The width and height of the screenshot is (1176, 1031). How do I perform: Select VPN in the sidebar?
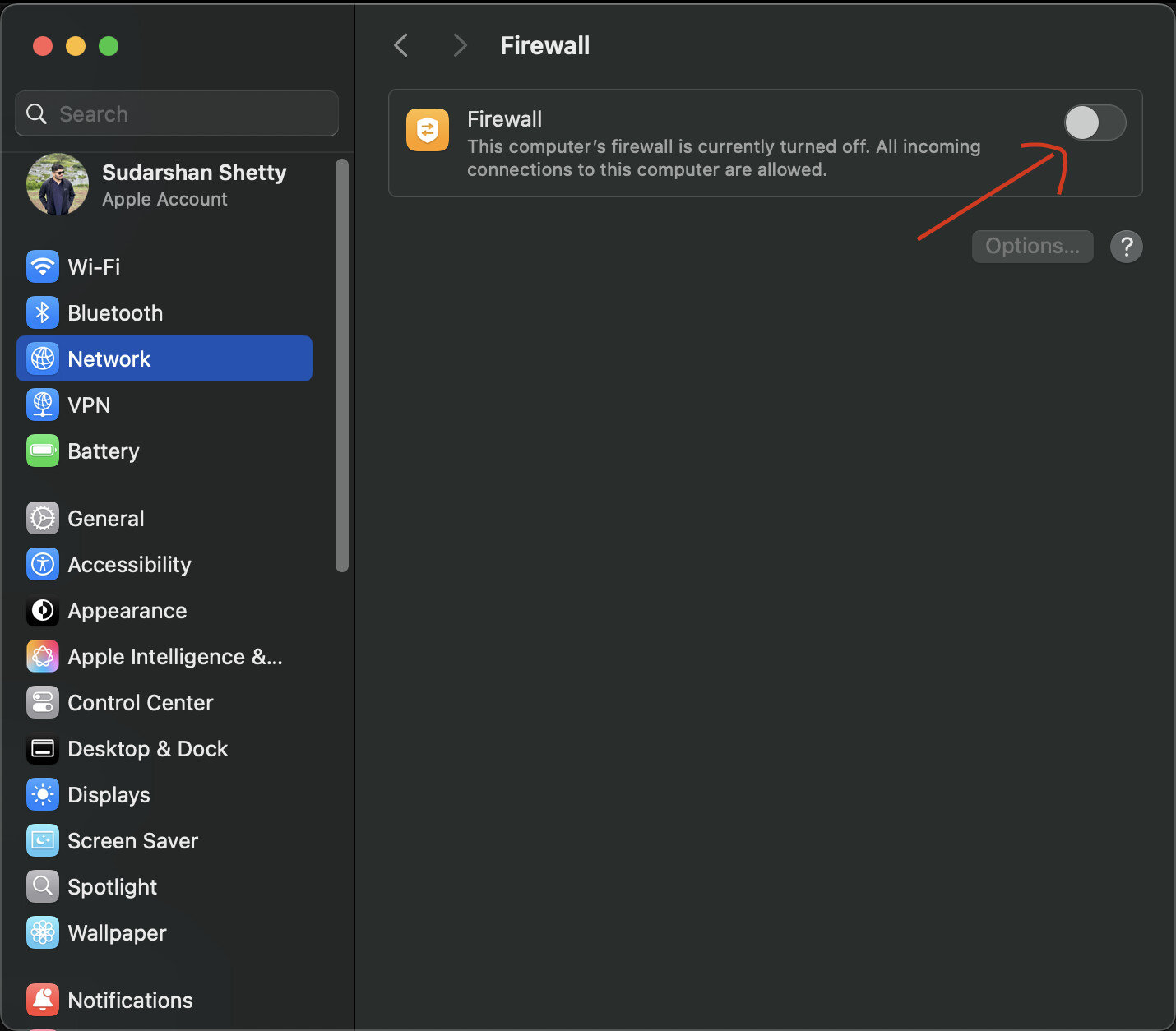89,405
